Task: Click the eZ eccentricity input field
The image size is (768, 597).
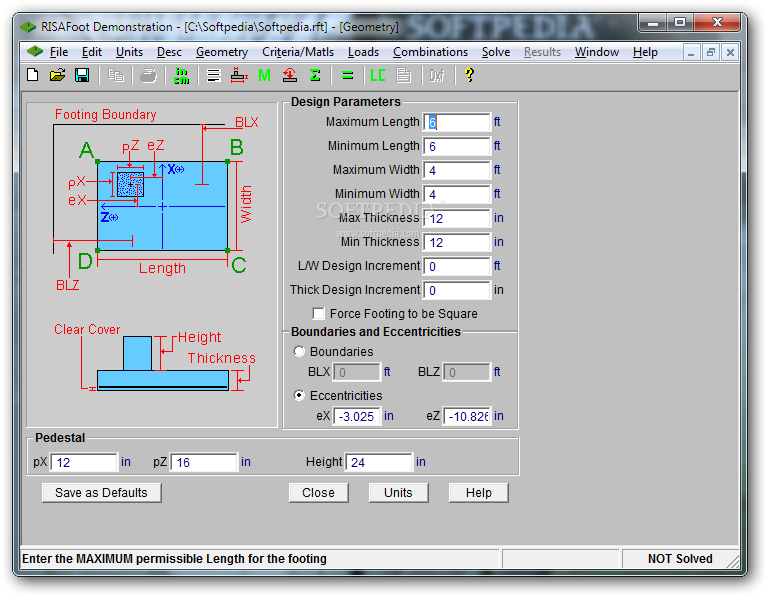Action: (x=467, y=416)
